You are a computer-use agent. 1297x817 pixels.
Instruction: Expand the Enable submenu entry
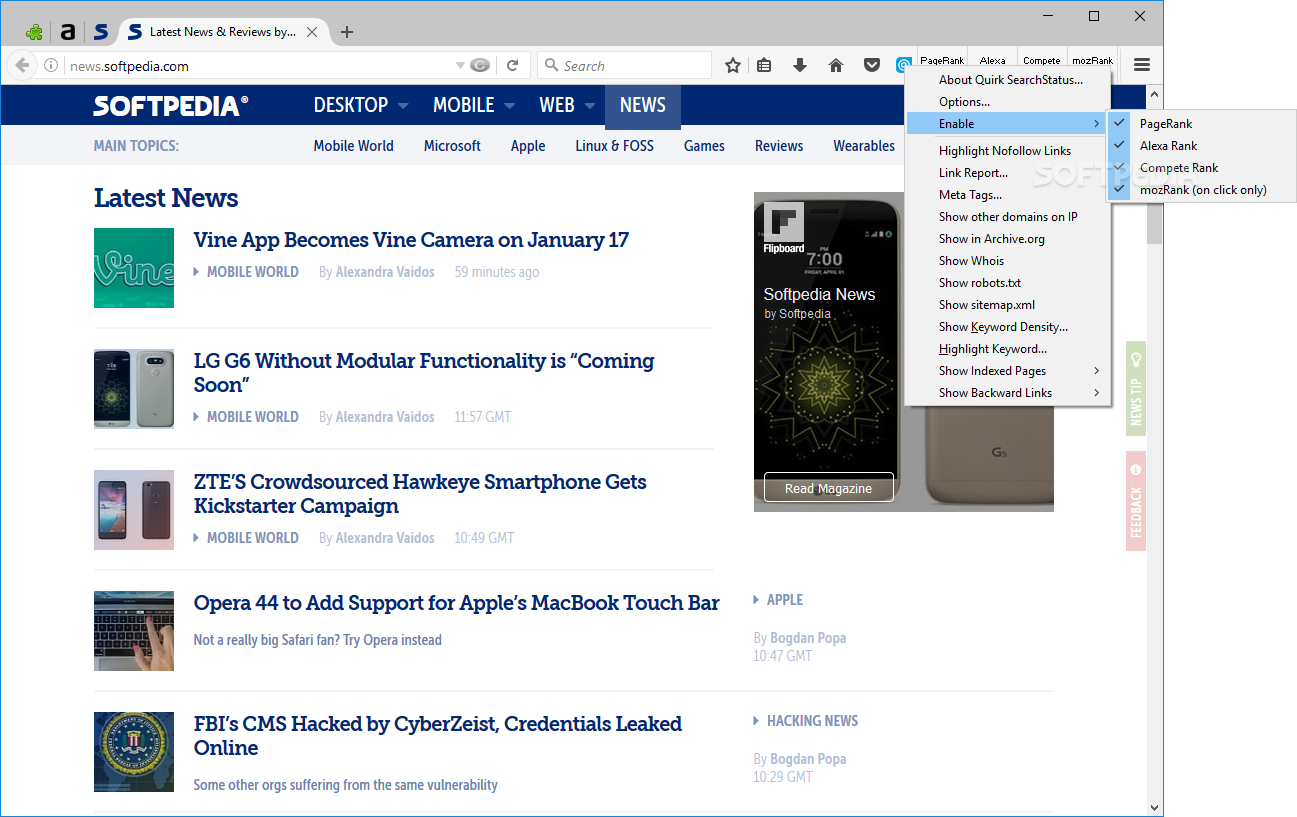[1008, 124]
